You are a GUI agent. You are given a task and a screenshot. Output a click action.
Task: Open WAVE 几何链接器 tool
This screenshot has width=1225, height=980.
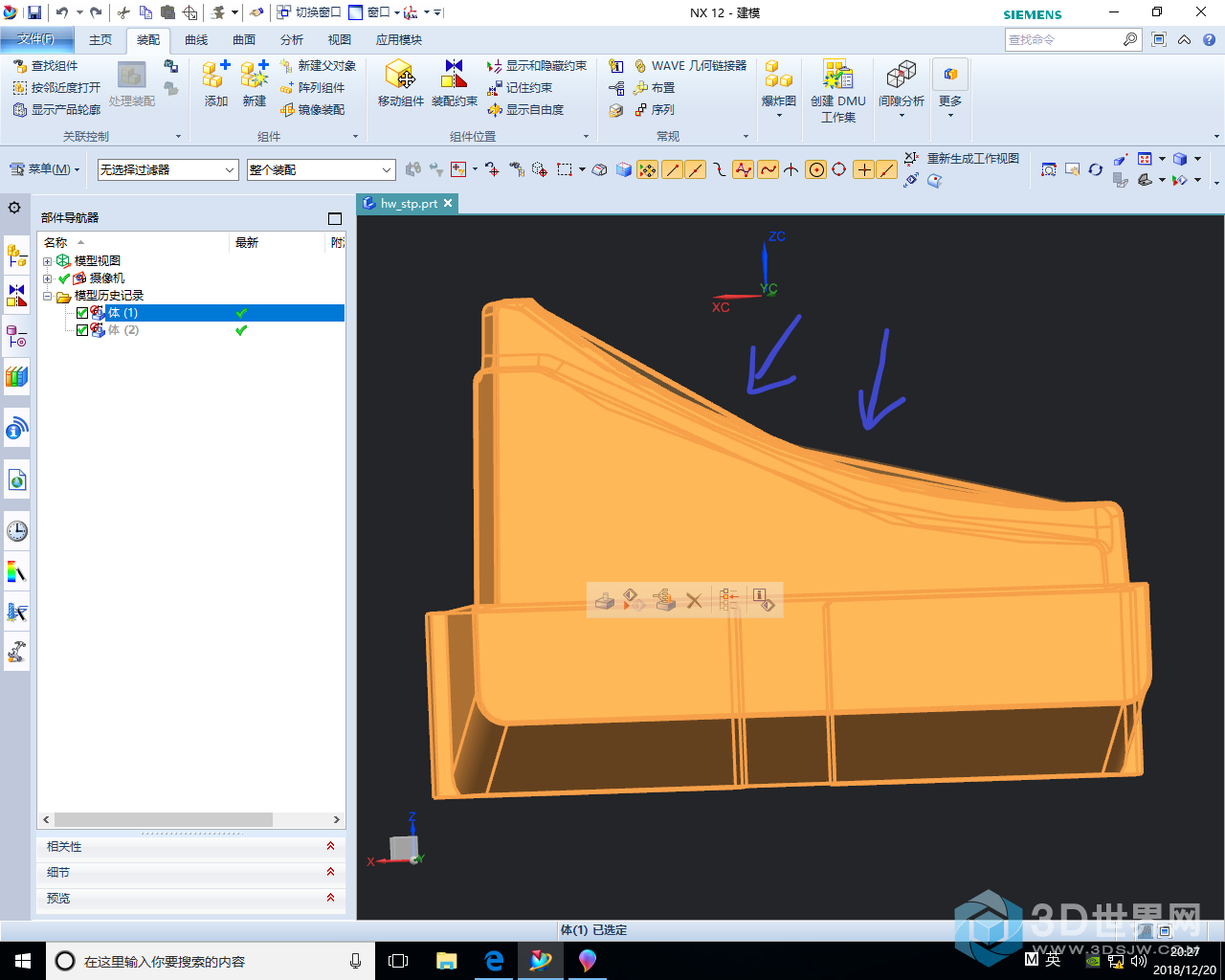point(690,66)
